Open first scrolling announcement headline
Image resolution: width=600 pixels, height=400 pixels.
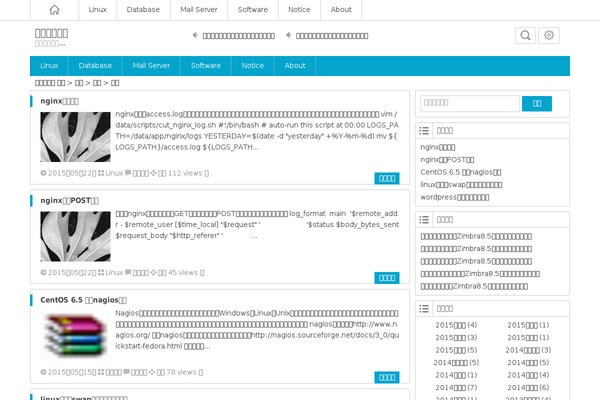[239, 36]
